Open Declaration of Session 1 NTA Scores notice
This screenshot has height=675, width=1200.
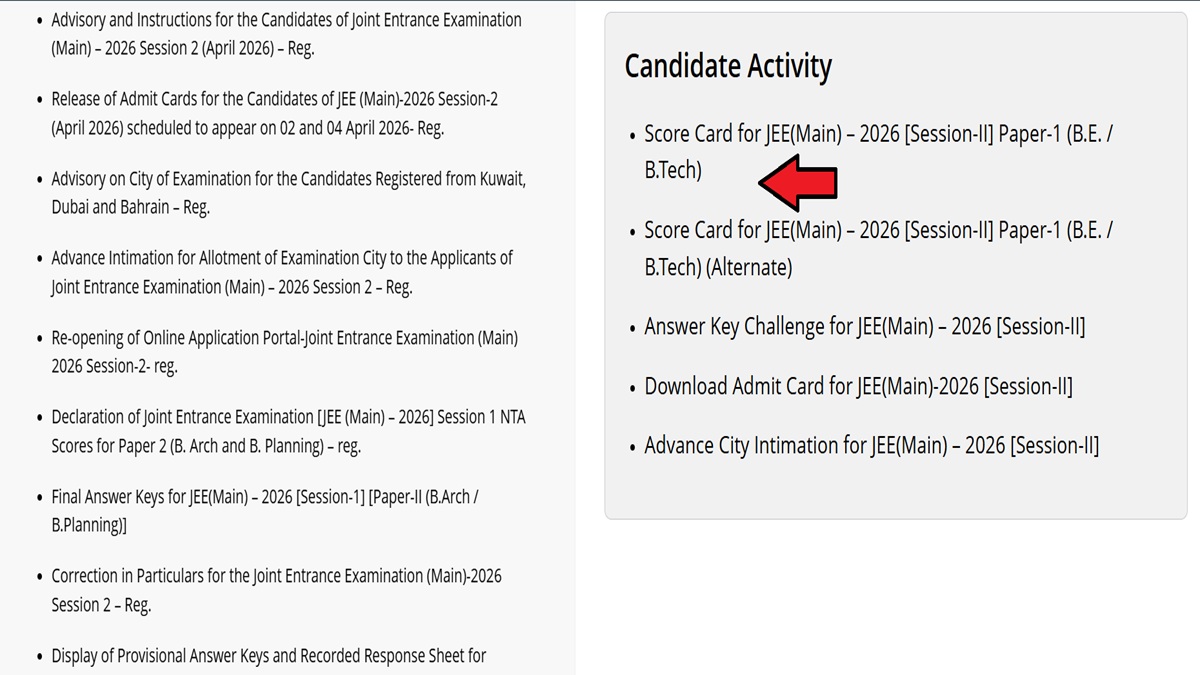(x=288, y=417)
